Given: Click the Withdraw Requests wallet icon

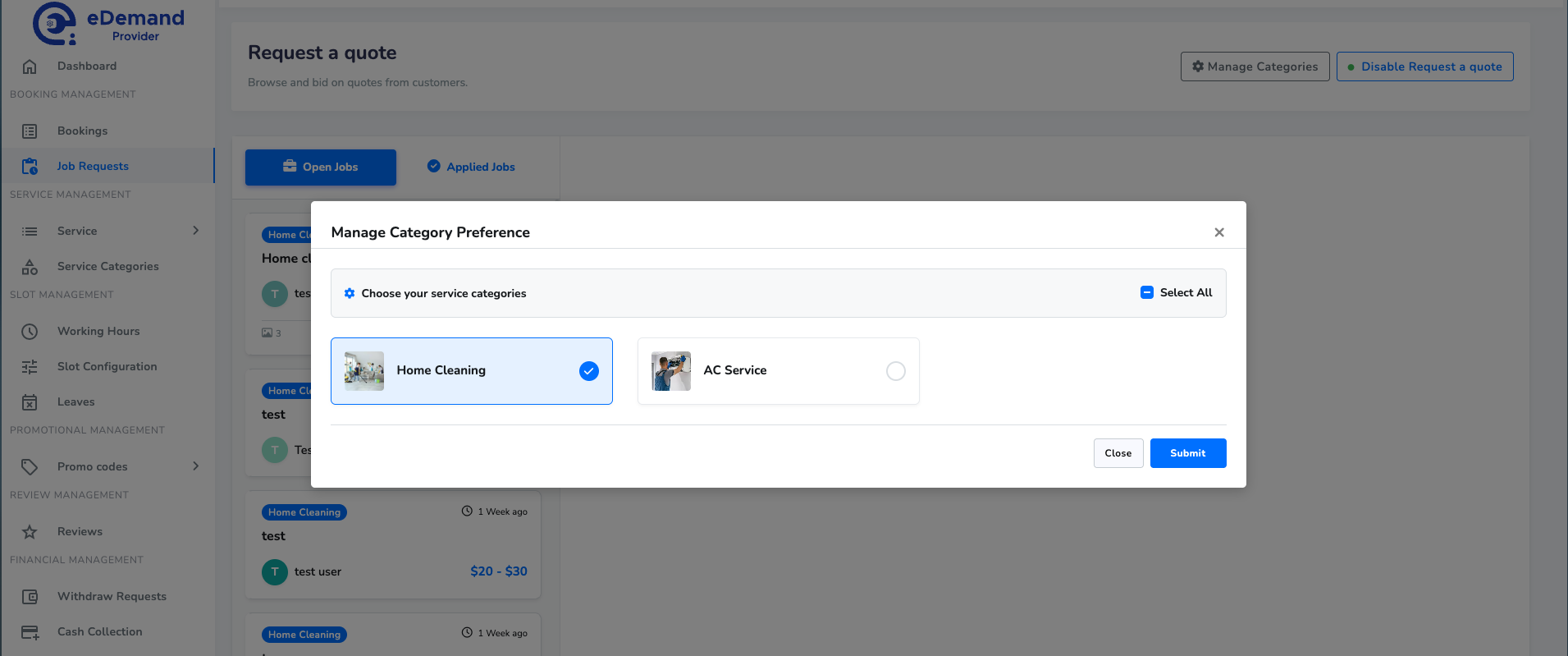Looking at the screenshot, I should (30, 597).
